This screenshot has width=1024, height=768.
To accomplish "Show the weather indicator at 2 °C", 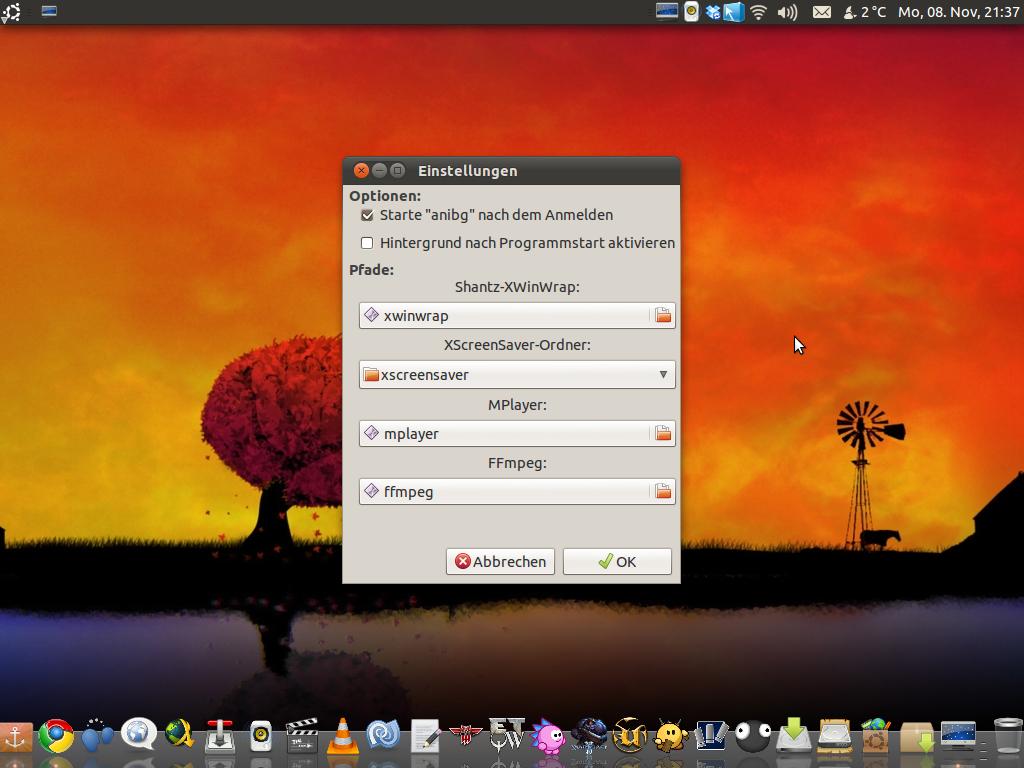I will [x=865, y=12].
